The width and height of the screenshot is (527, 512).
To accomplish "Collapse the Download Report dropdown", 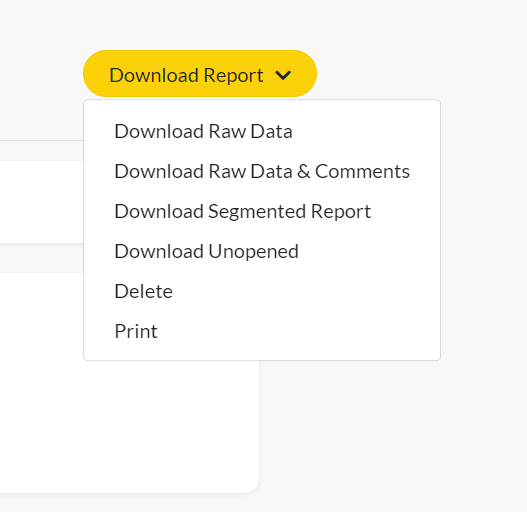I will coord(200,74).
